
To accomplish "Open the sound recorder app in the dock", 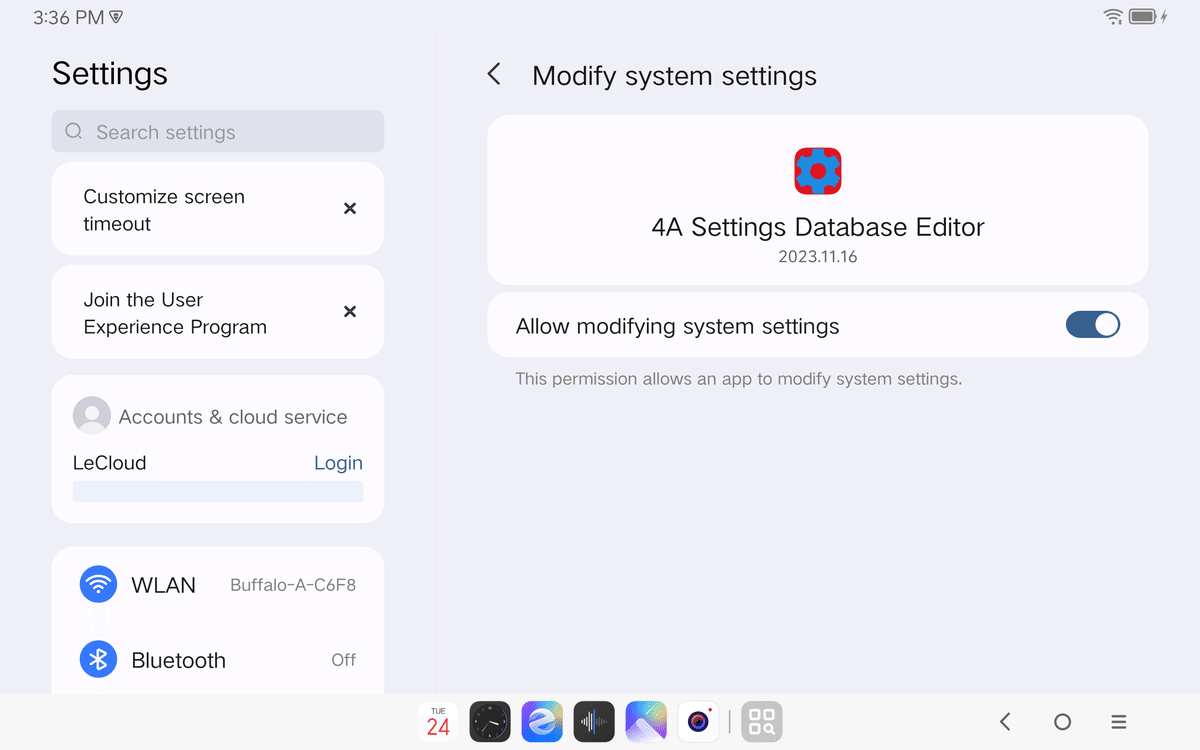I will [594, 721].
